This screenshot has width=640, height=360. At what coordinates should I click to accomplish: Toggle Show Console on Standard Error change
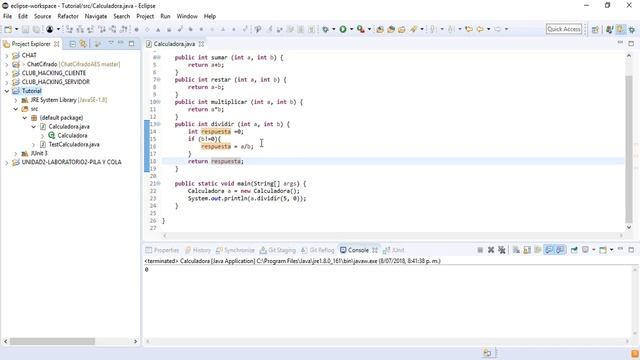(560, 250)
